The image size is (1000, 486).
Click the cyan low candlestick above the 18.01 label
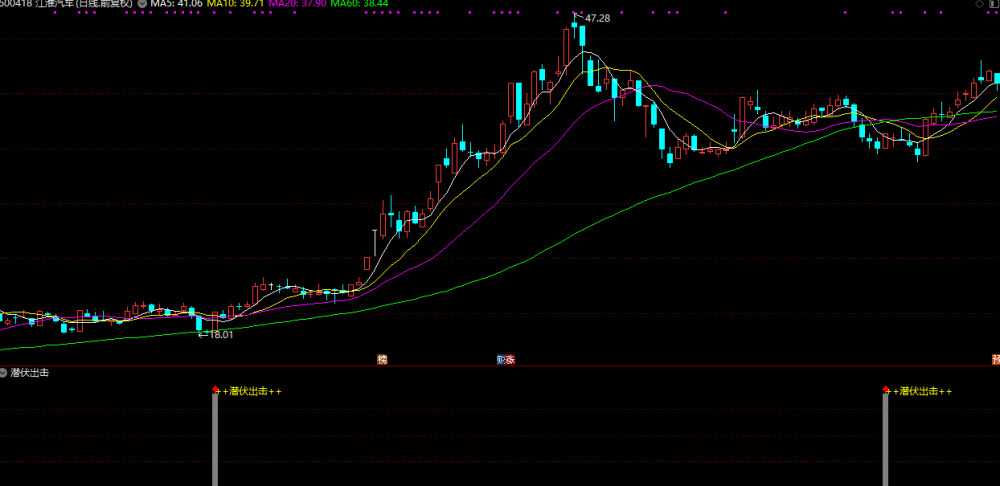point(198,323)
